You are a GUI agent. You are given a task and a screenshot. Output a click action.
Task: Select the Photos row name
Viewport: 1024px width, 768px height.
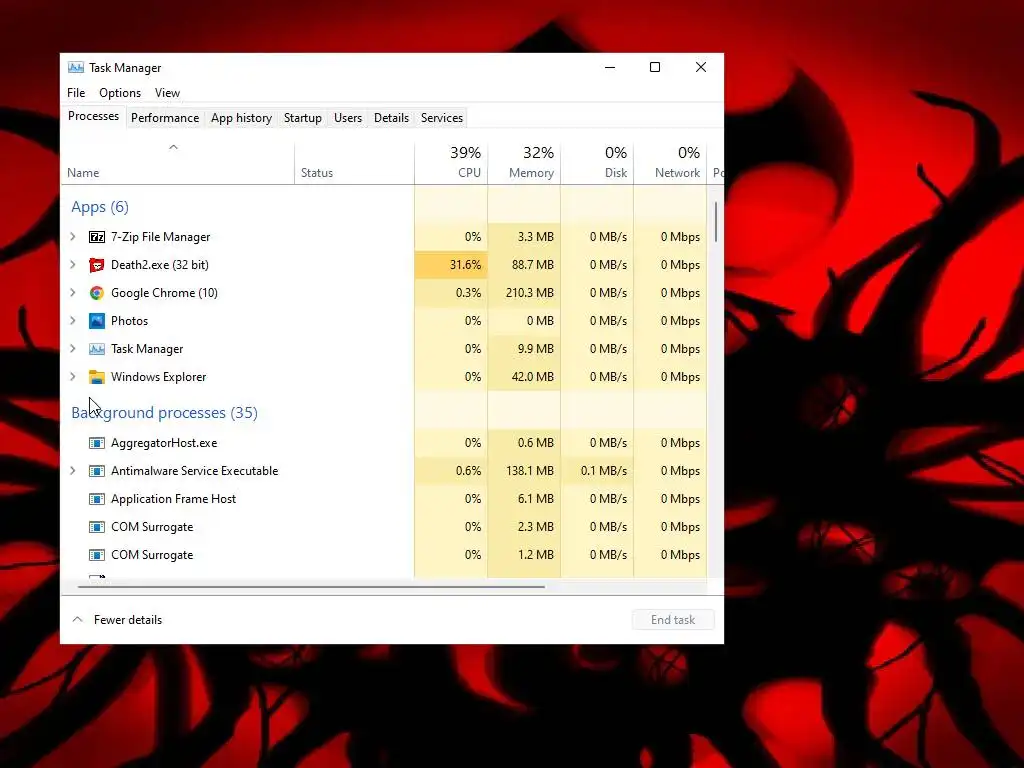(x=129, y=321)
